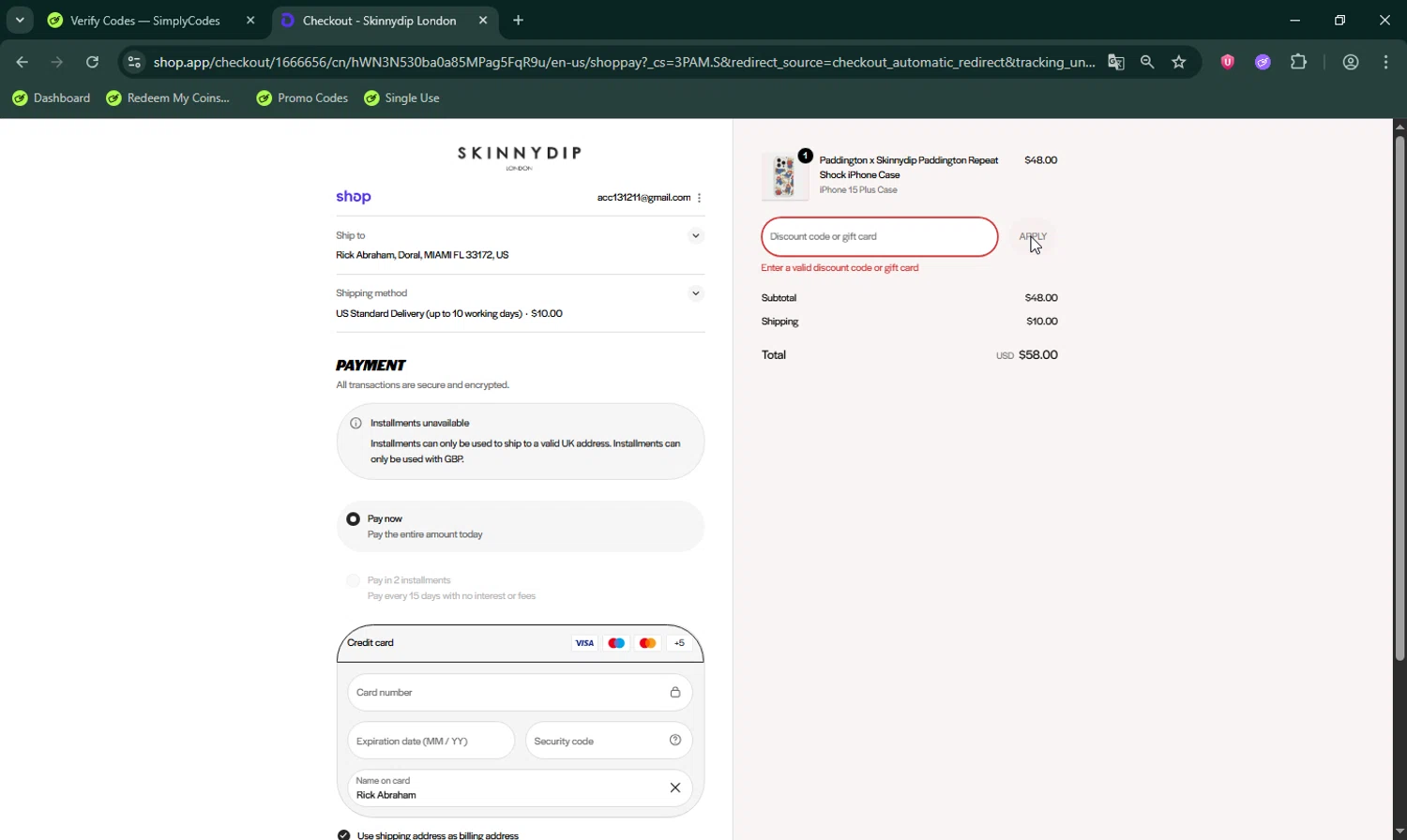
Task: Reload the checkout page
Action: (92, 62)
